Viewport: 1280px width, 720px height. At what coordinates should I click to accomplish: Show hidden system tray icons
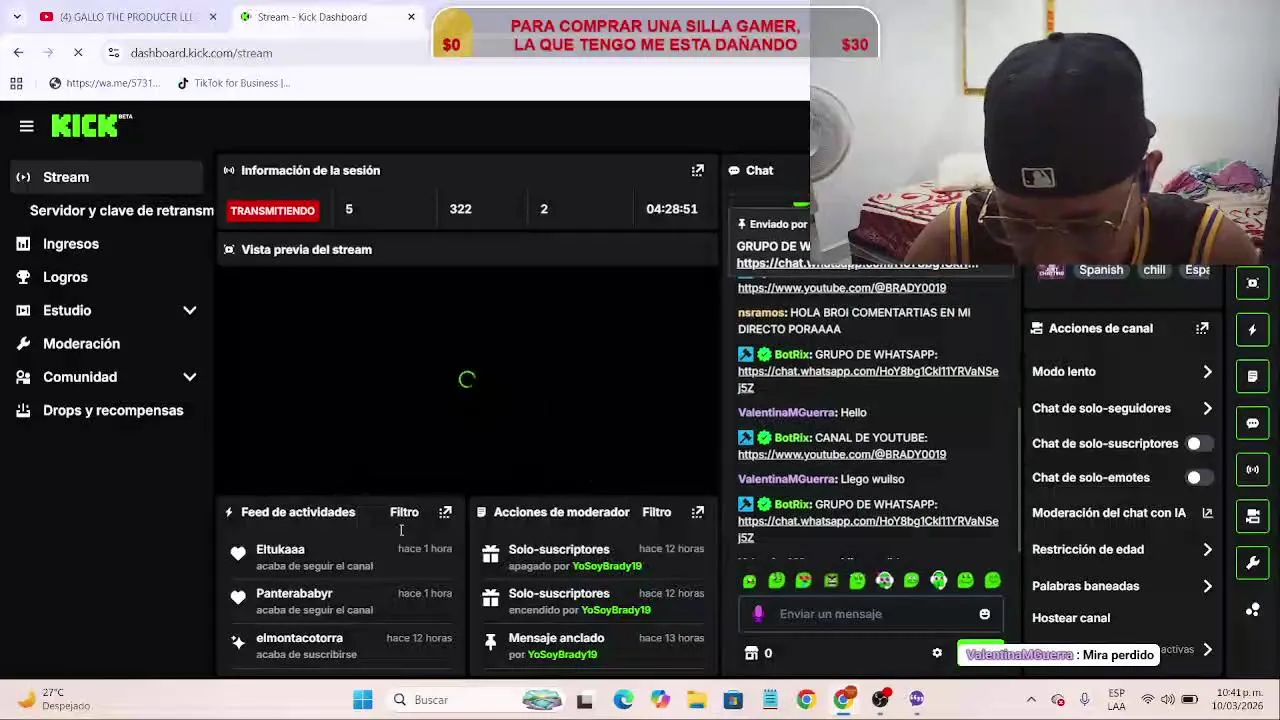(1031, 700)
